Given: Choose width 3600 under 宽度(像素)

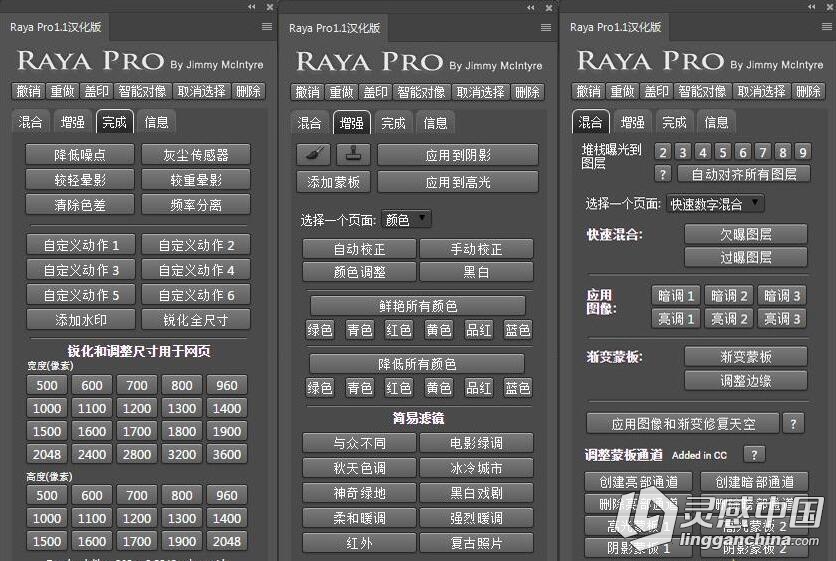Looking at the screenshot, I should (x=227, y=454).
